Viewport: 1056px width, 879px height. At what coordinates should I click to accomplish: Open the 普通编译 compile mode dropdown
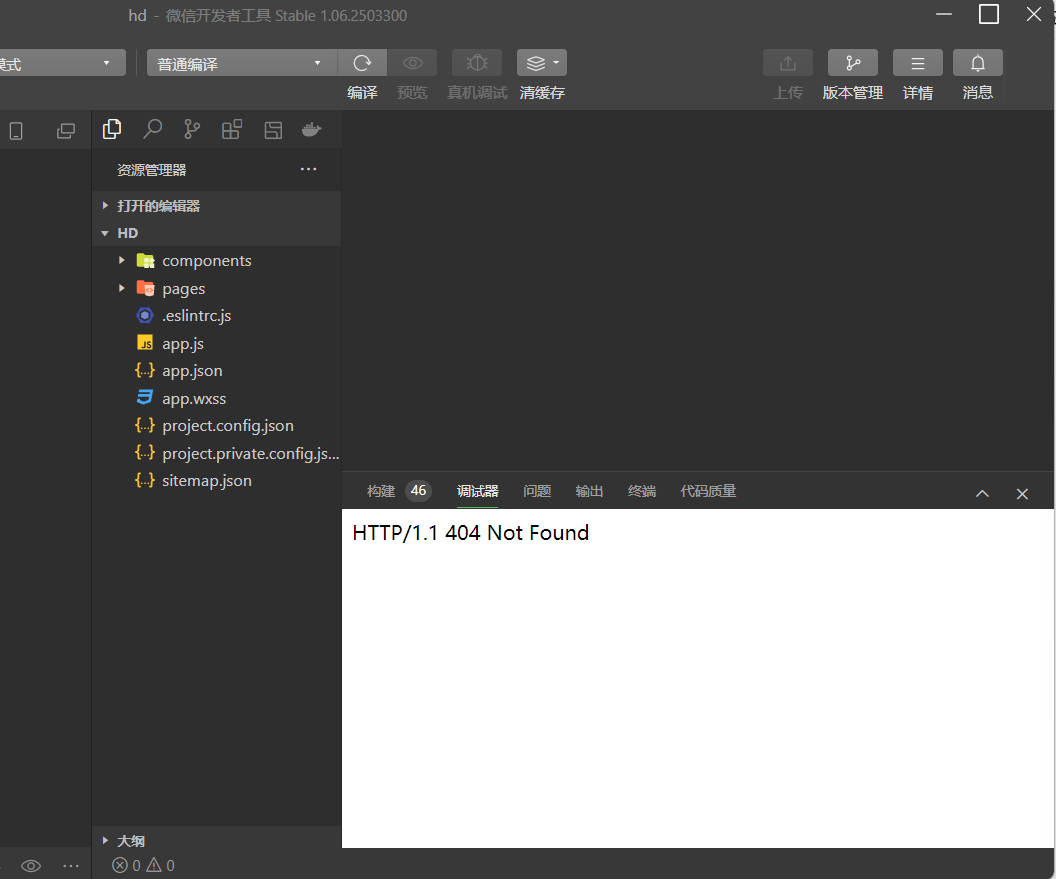pos(242,63)
